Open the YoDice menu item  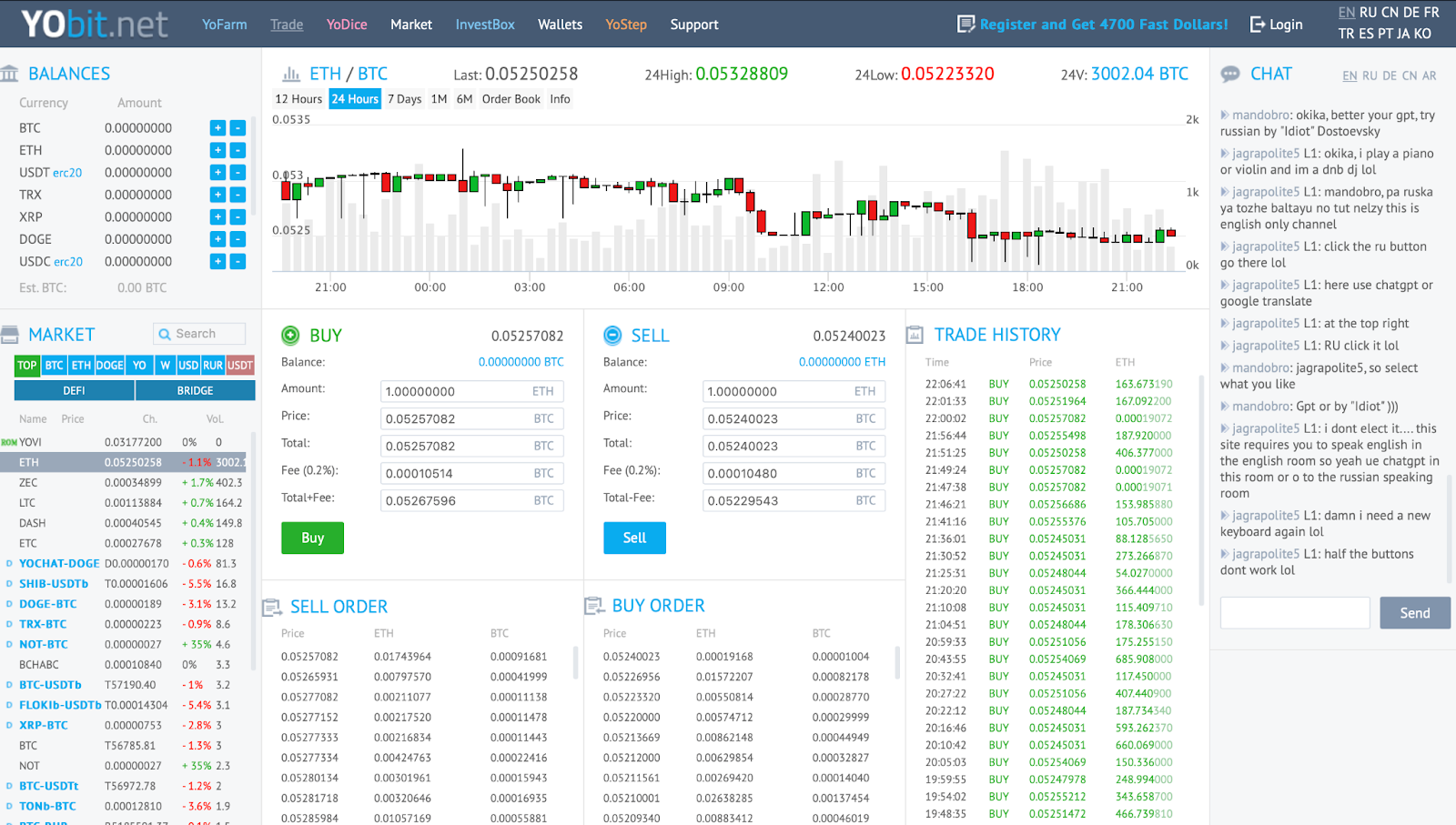click(347, 25)
